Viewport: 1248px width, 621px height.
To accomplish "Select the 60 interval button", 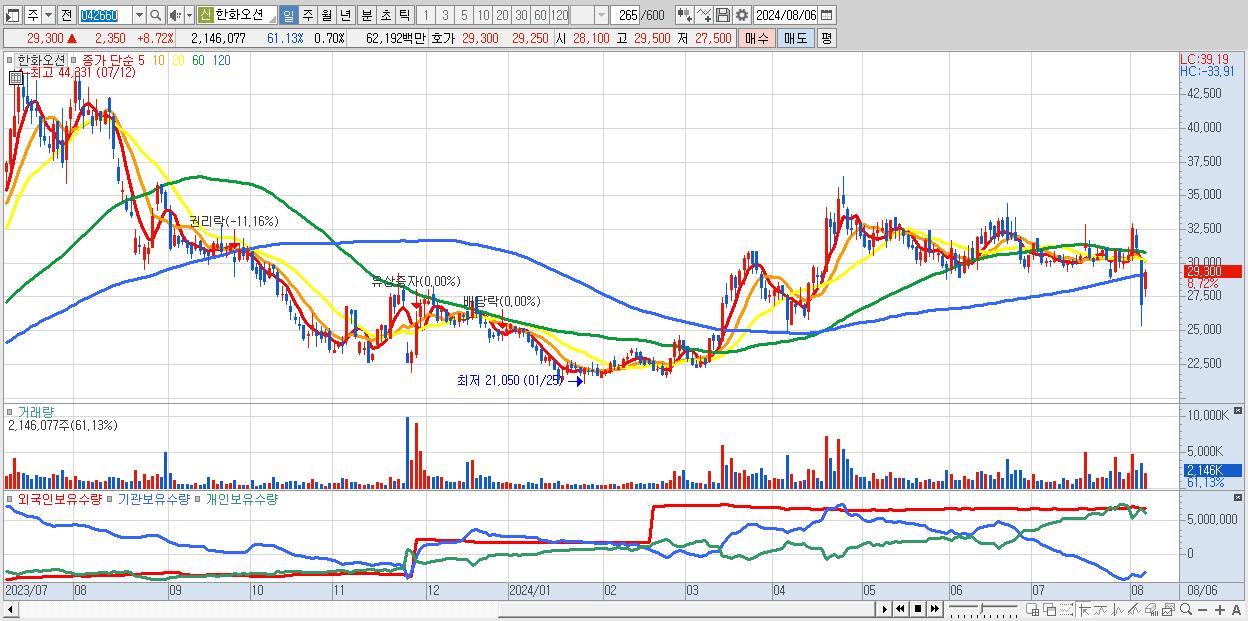I will click(x=540, y=15).
